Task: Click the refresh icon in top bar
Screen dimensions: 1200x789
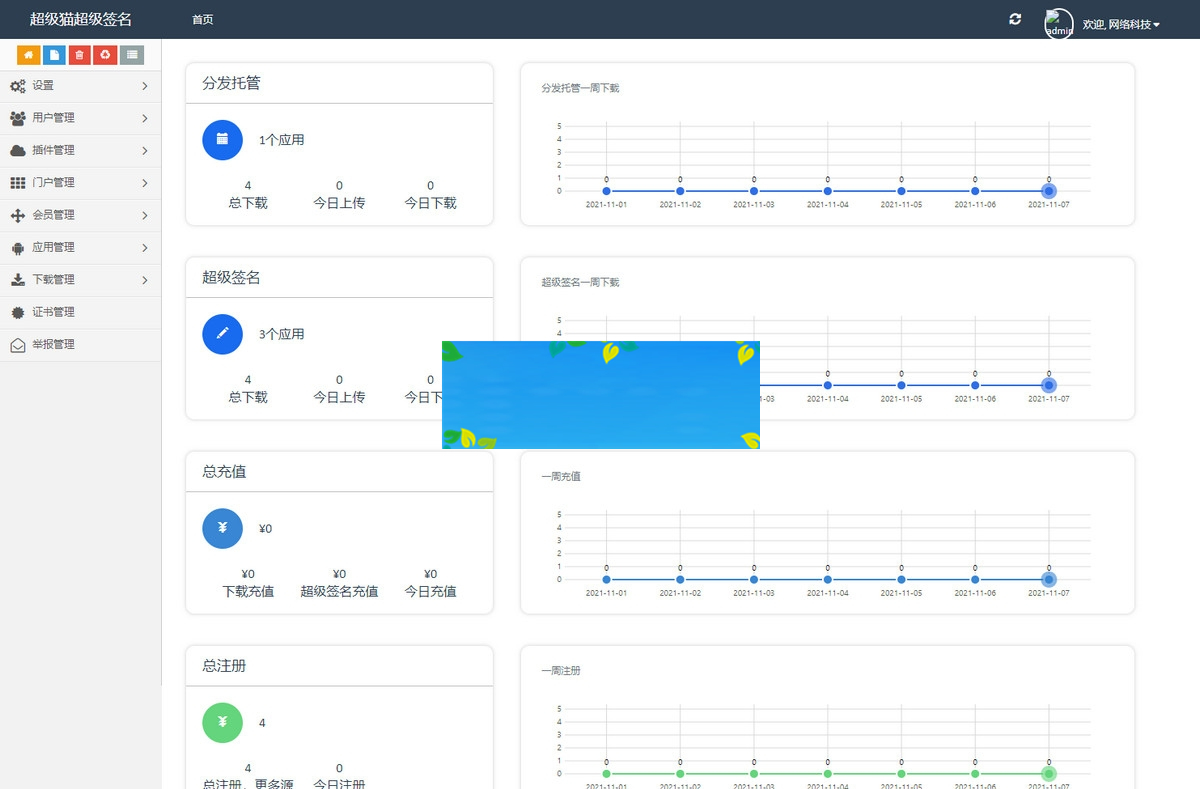Action: (x=1015, y=19)
